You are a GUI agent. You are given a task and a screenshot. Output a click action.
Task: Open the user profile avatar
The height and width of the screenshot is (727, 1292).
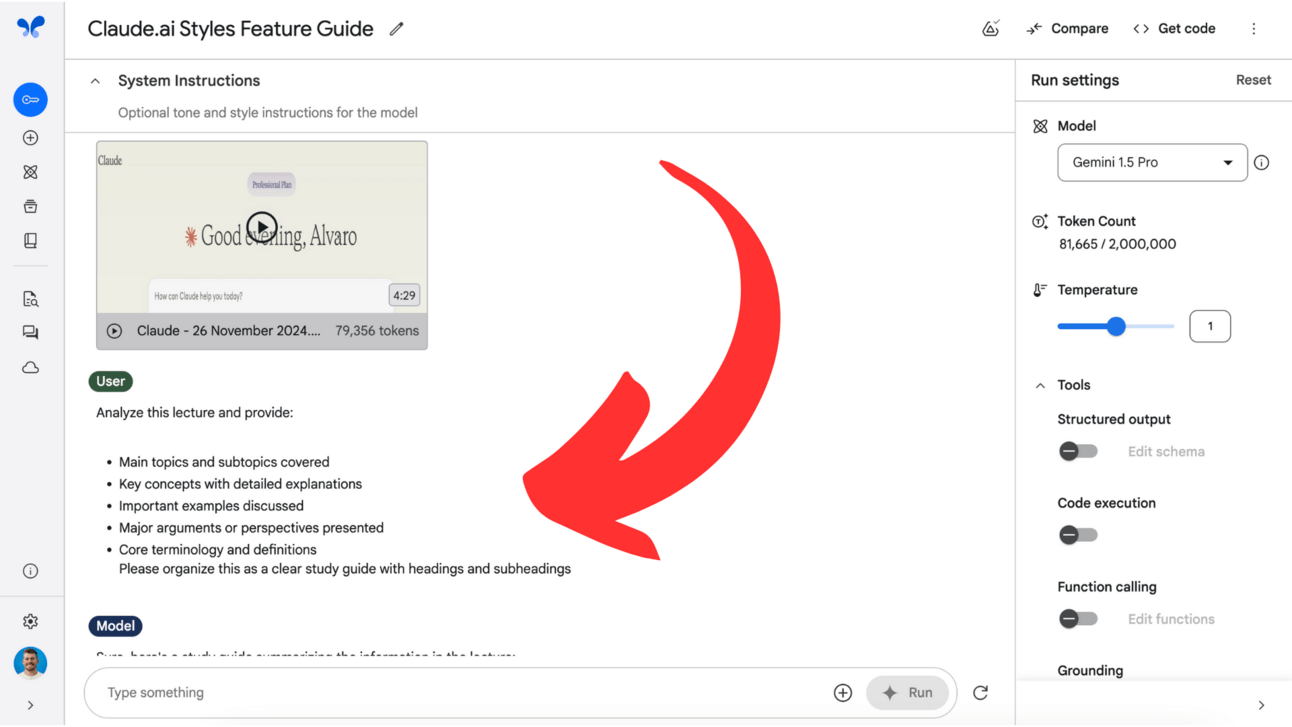click(30, 663)
